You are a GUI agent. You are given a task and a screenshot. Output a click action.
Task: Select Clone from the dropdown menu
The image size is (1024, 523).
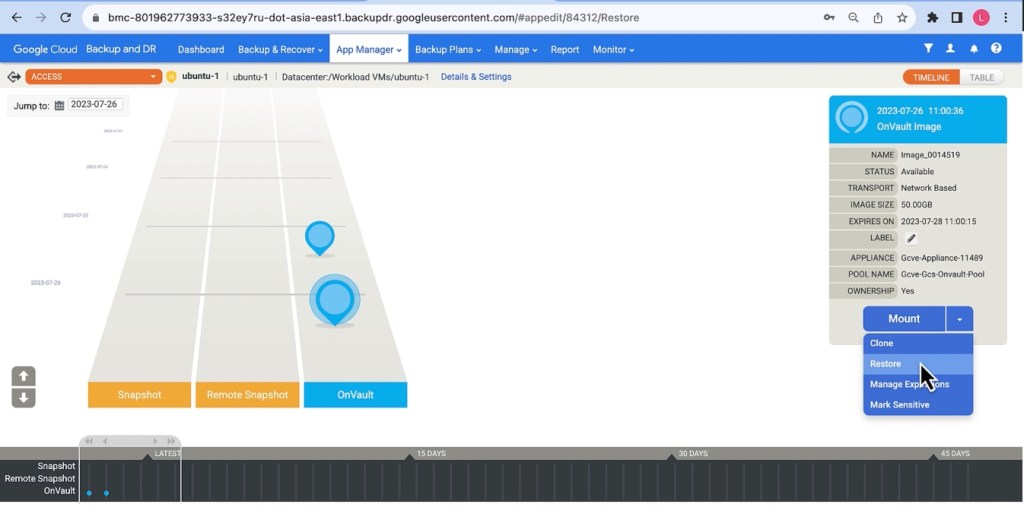coord(882,343)
